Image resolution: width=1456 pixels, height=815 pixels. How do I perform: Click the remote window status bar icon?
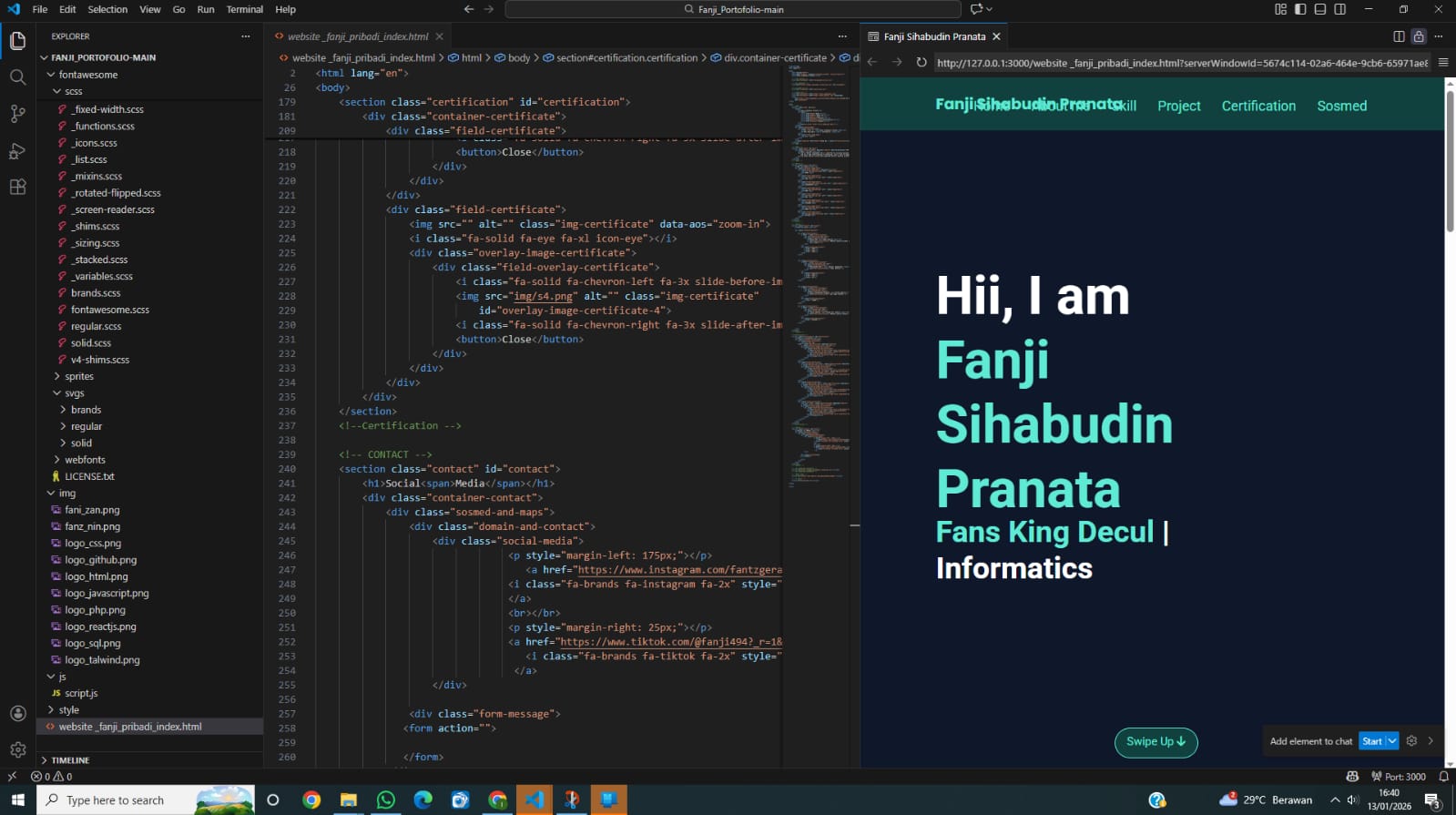pyautogui.click(x=12, y=777)
